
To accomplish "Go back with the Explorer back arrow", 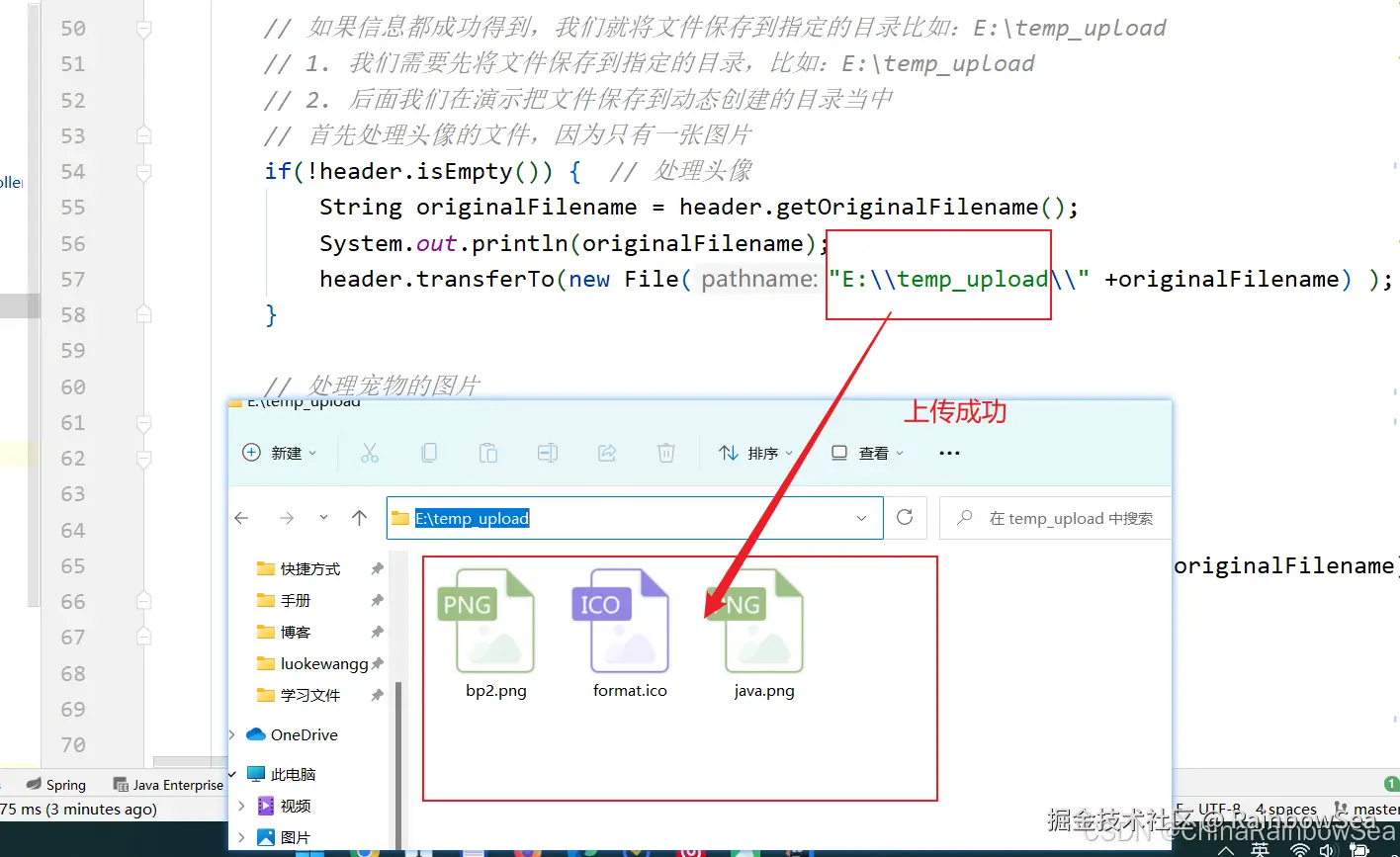I will pyautogui.click(x=241, y=518).
